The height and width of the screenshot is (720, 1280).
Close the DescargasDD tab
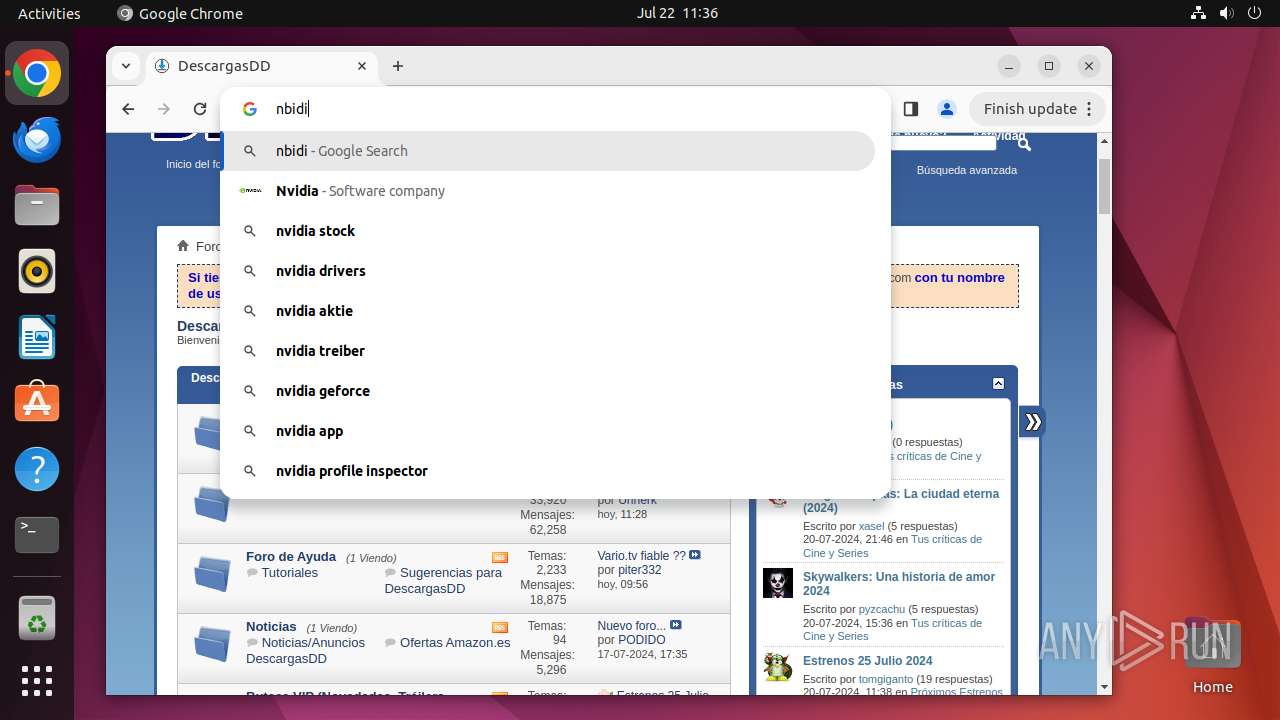(x=362, y=66)
